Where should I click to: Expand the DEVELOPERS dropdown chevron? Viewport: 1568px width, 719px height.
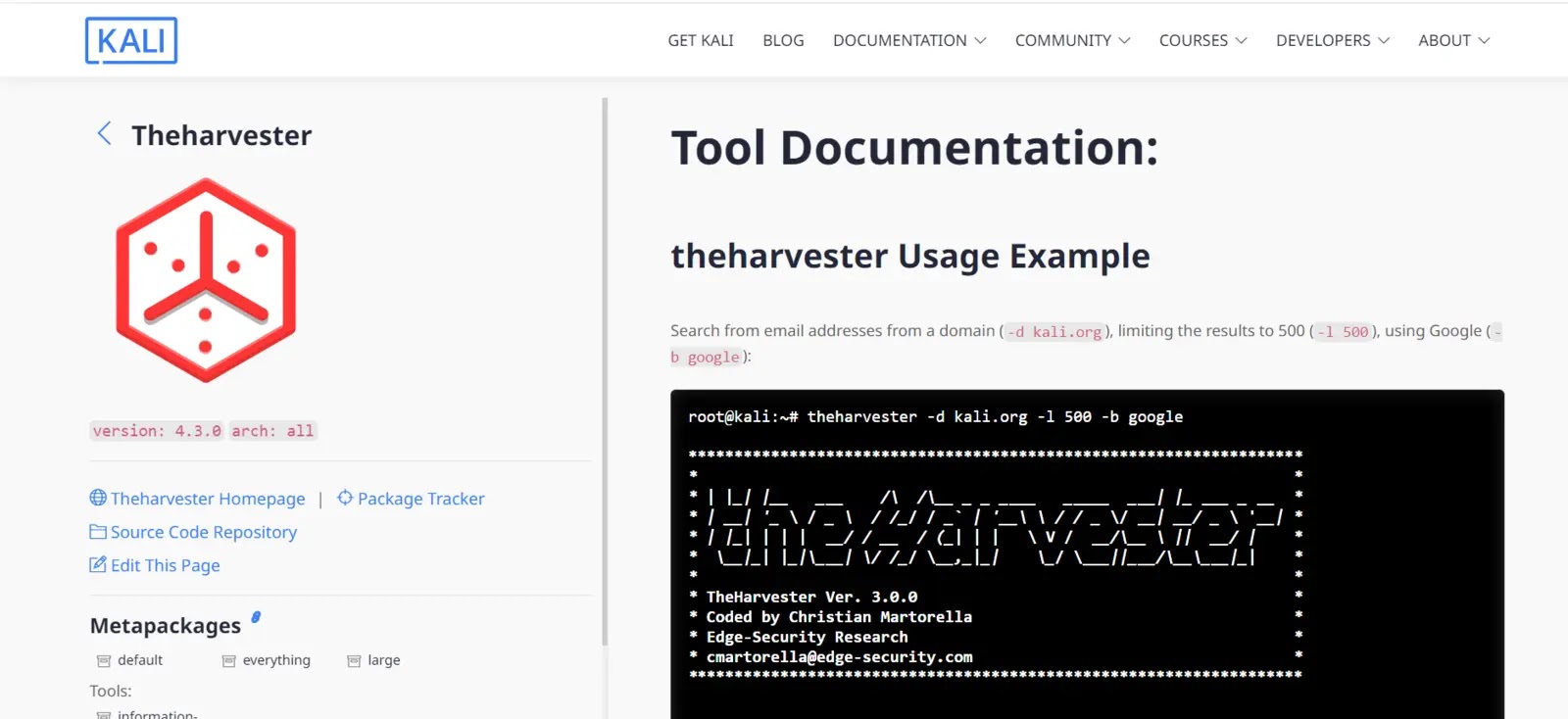coord(1383,41)
